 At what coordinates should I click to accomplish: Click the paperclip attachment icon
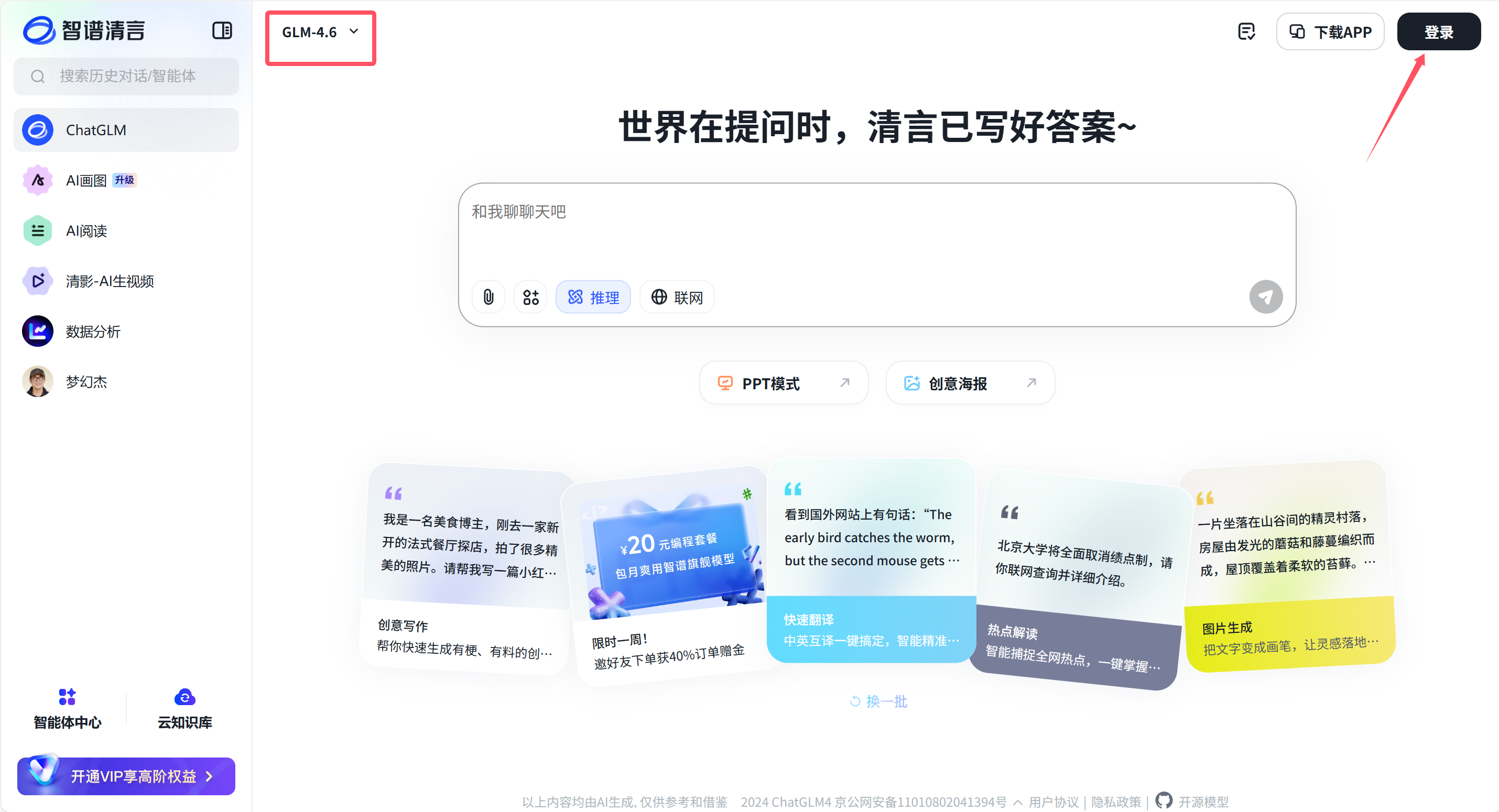[488, 297]
